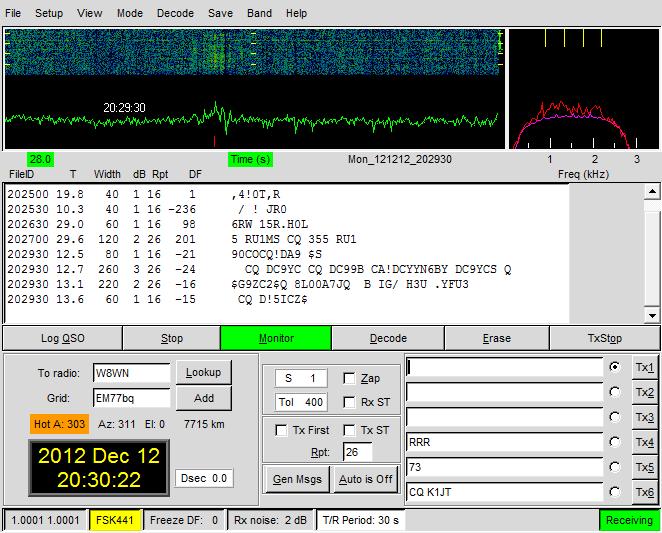
Task: Enable the Rx ST checkbox
Action: (x=349, y=403)
